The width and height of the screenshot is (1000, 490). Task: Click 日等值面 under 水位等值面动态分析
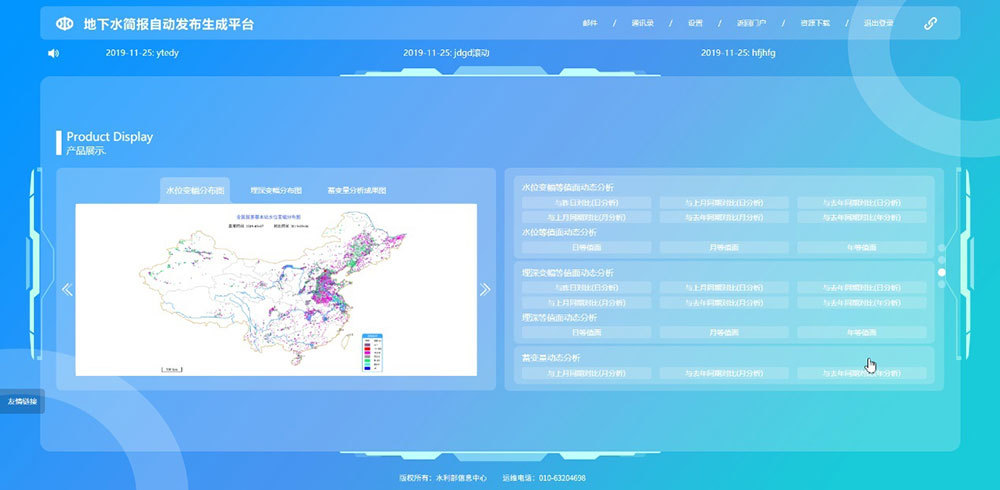pyautogui.click(x=587, y=248)
